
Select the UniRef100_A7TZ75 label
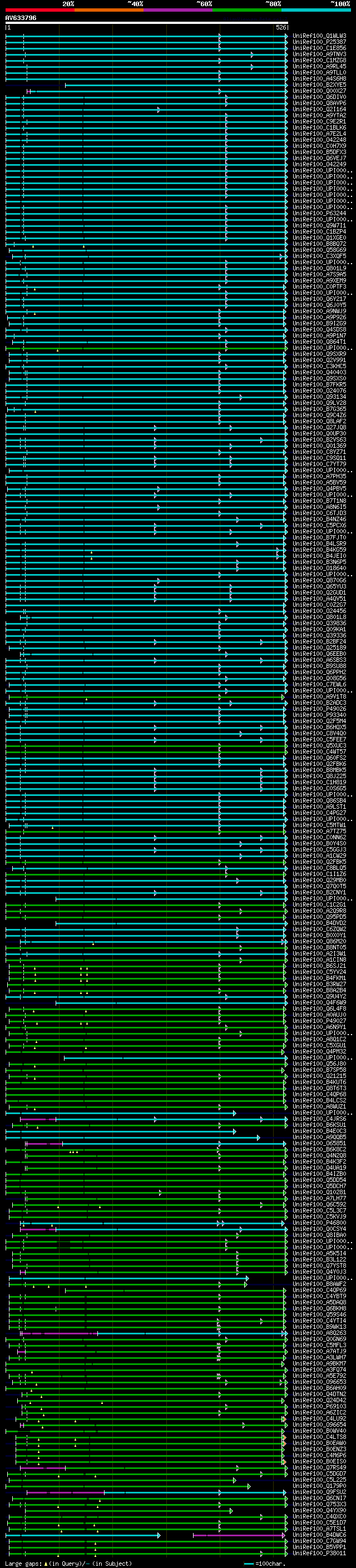pyautogui.click(x=319, y=832)
